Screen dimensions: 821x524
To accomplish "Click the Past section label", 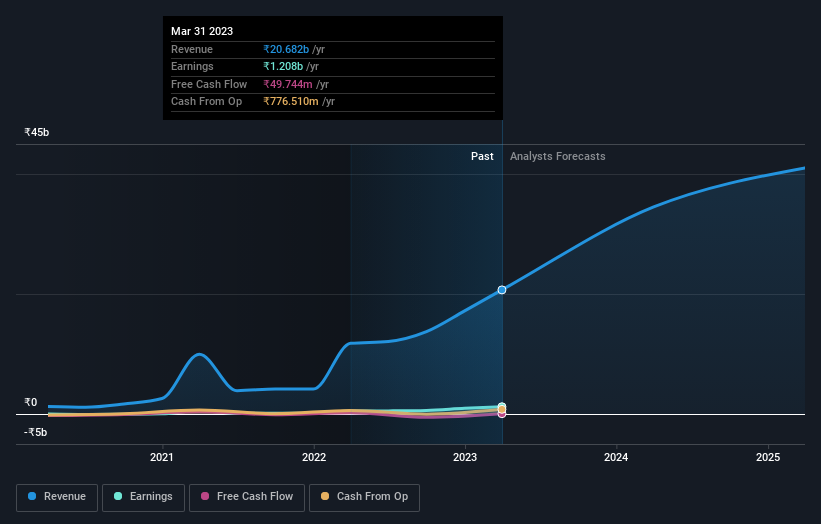I will (482, 157).
